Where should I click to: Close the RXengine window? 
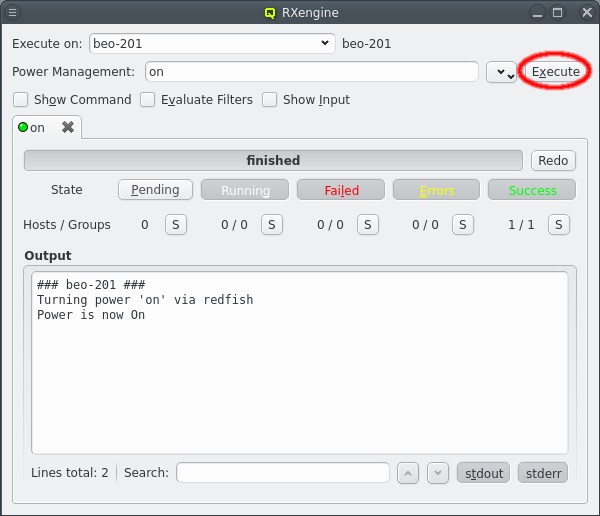click(587, 13)
